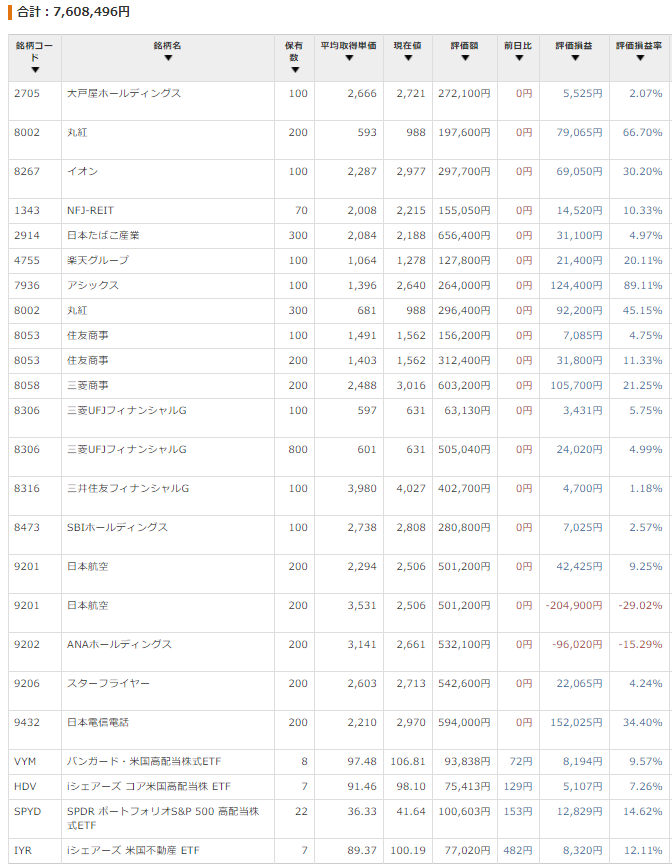Screen dimensions: 672x865
Task: Click valuation 656,400円
Action: click(x=464, y=236)
